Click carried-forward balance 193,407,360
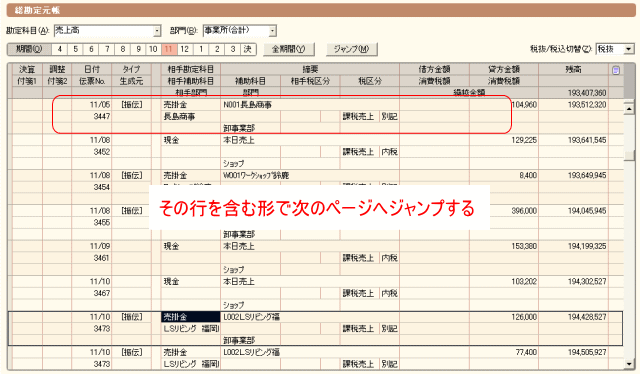Screen dimensions: 640x374 tap(587, 93)
